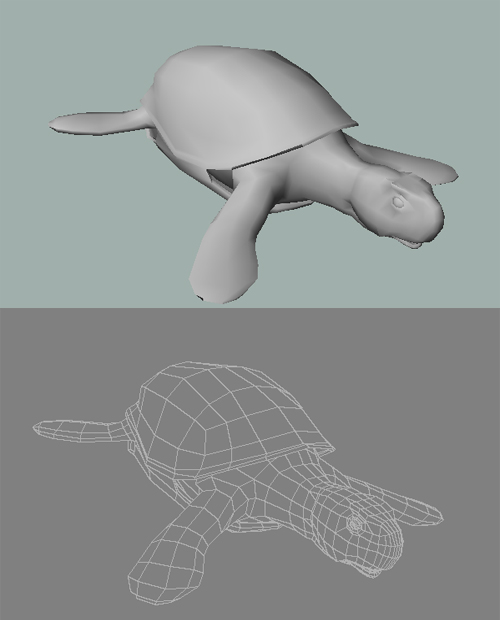Click the wireframe turtle's rear left flipper
This screenshot has height=620, width=500.
click(81, 430)
